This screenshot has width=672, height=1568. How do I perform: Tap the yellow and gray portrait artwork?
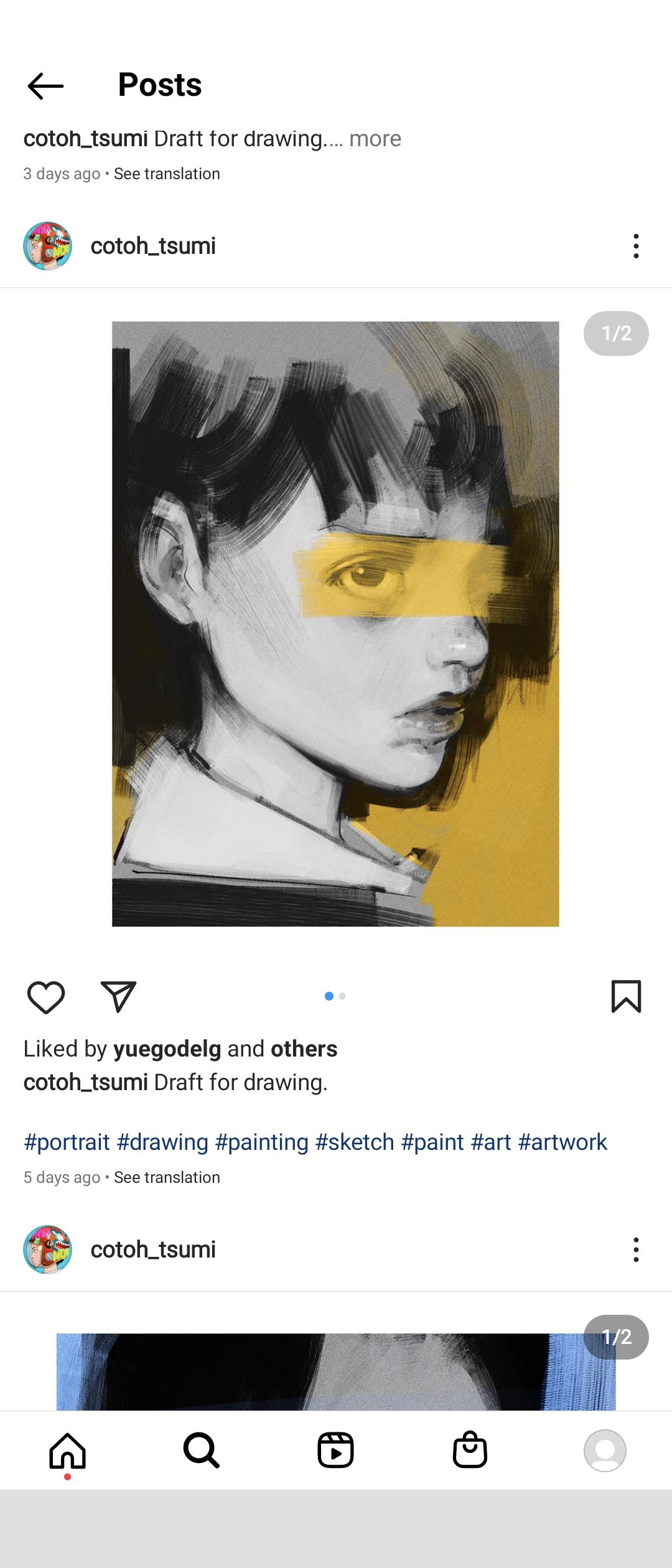tap(335, 623)
